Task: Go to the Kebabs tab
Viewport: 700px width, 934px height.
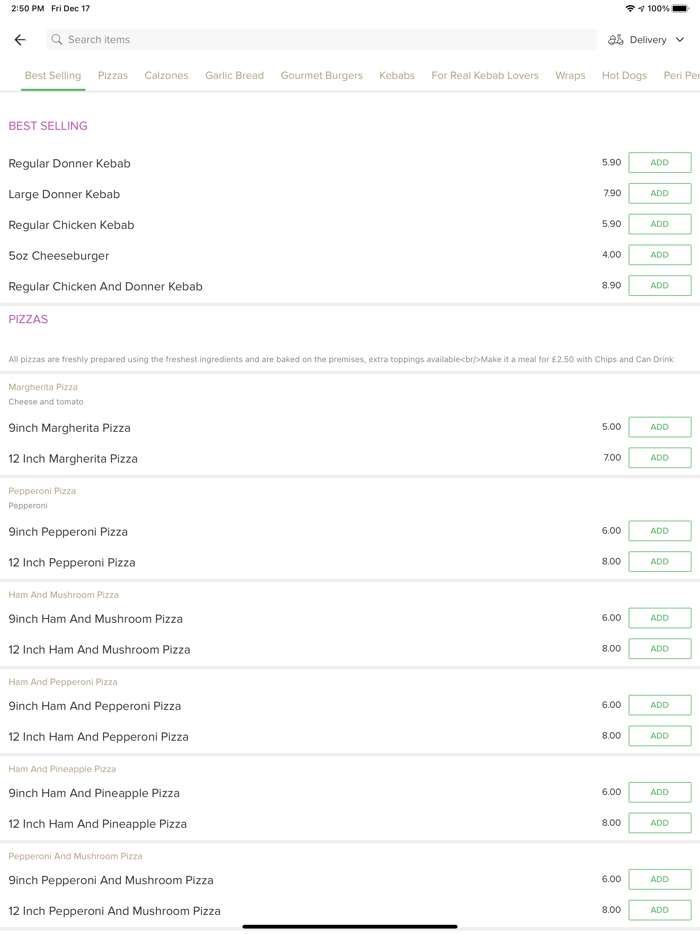Action: (397, 75)
